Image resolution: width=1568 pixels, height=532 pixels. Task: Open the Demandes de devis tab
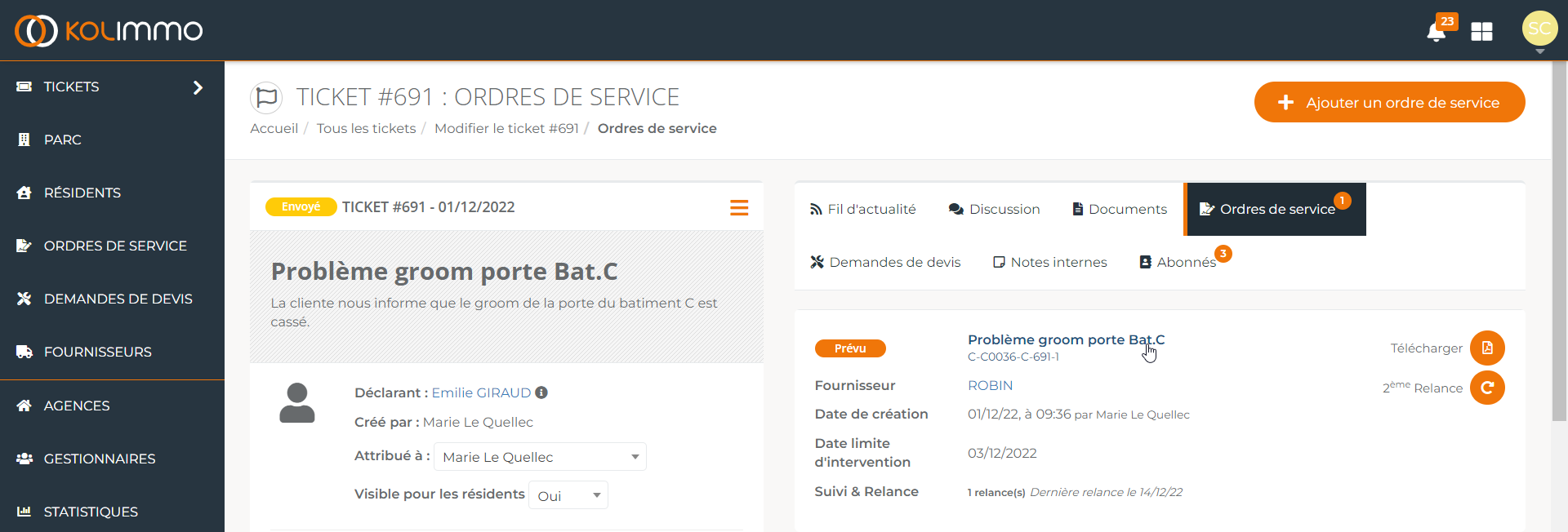885,262
